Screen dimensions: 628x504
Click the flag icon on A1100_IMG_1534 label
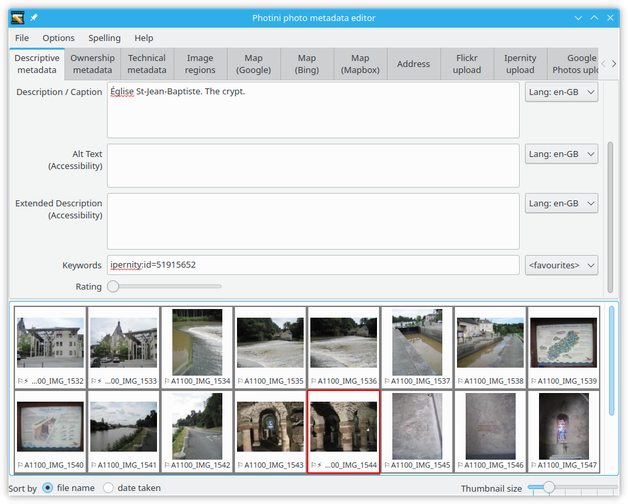pos(167,381)
